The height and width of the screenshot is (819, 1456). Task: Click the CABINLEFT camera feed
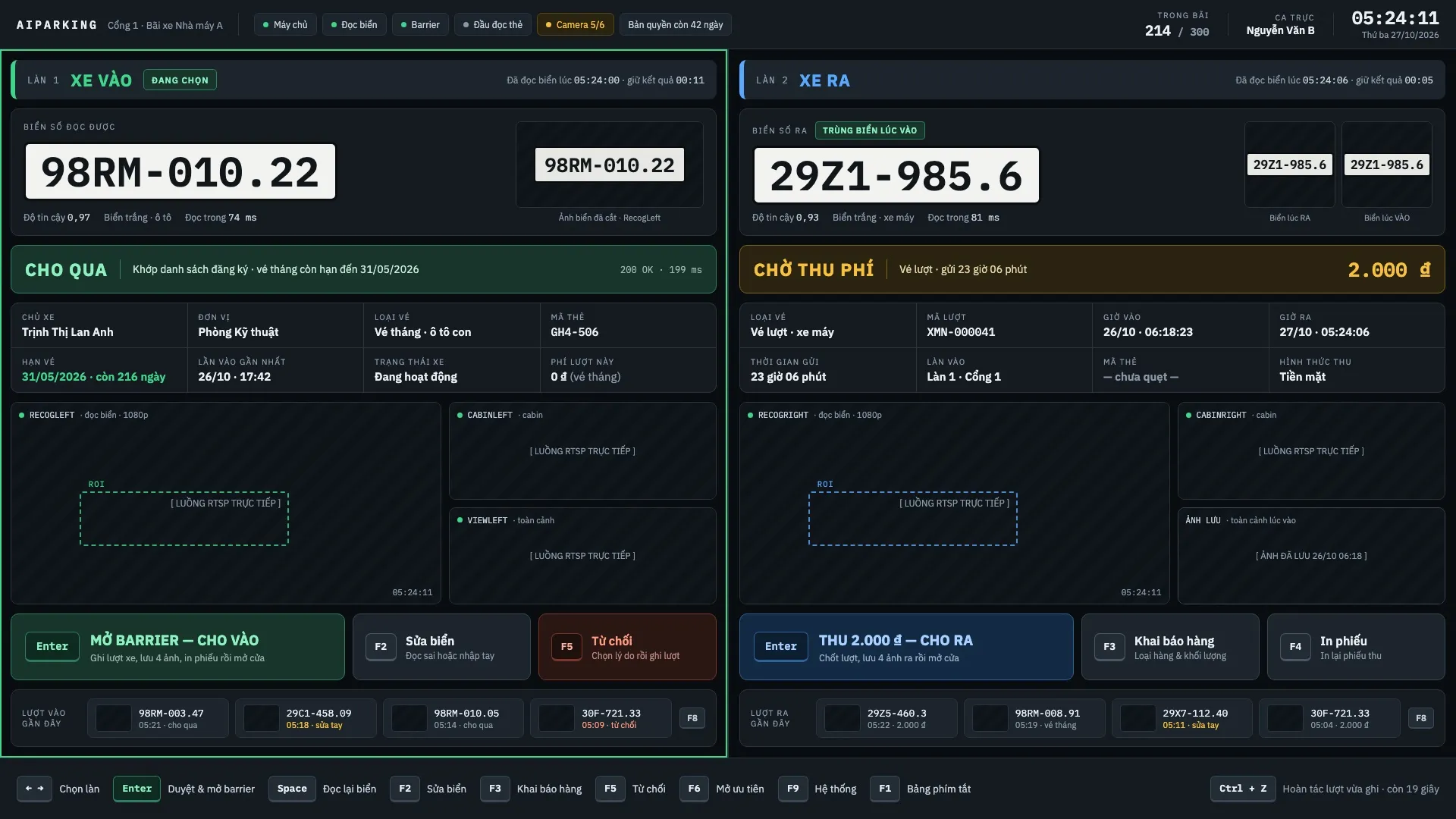click(582, 451)
